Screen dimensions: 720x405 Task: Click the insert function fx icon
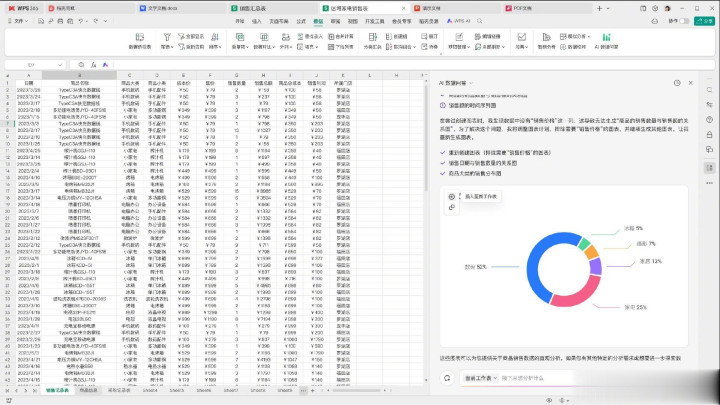click(x=93, y=65)
